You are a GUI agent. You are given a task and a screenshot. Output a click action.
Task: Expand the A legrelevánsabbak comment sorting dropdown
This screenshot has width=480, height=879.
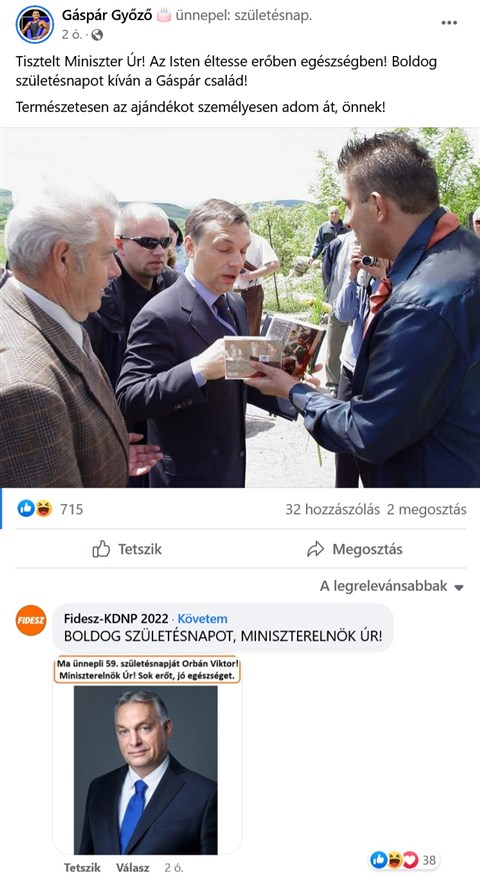(x=392, y=586)
